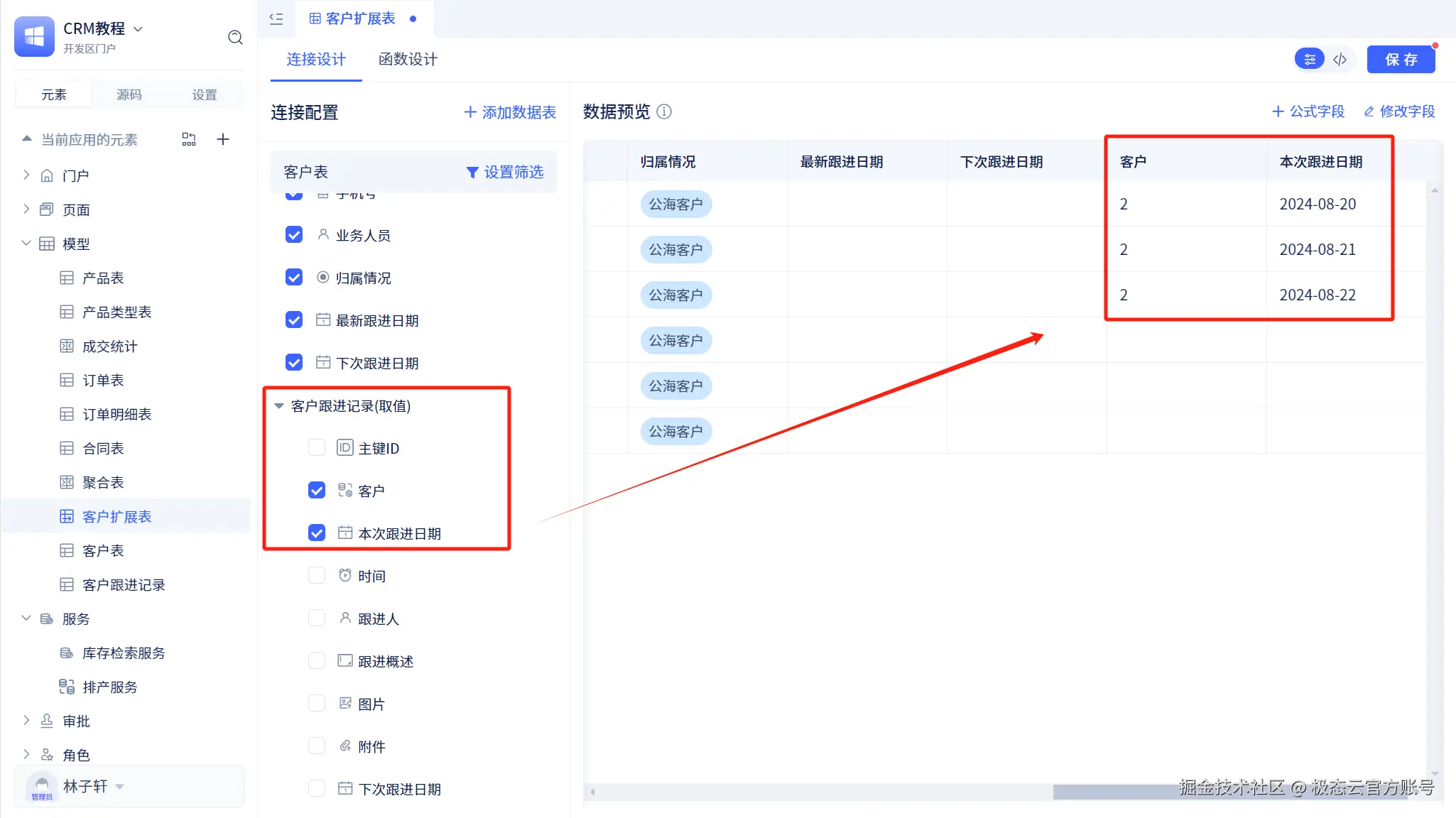Click the plus icon to add element
Screen dimensions: 1456x818
(223, 139)
